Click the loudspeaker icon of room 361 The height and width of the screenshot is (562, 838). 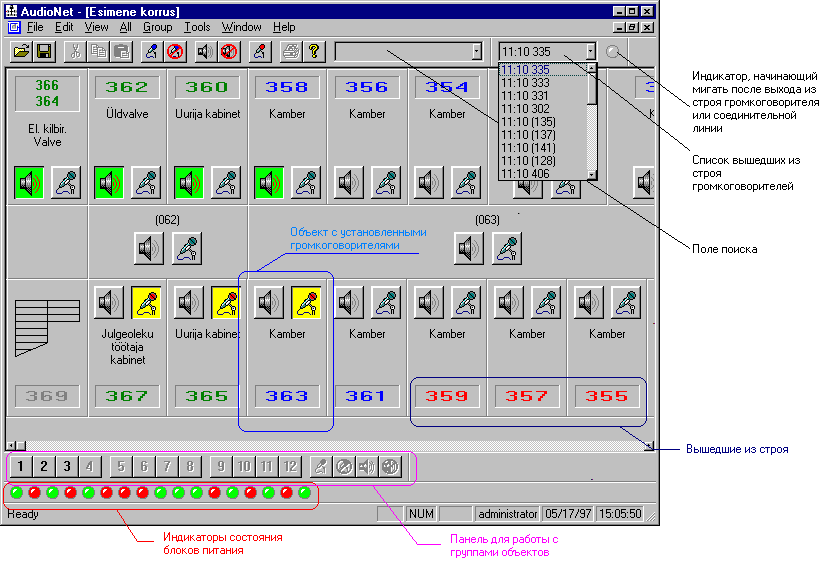click(x=349, y=303)
